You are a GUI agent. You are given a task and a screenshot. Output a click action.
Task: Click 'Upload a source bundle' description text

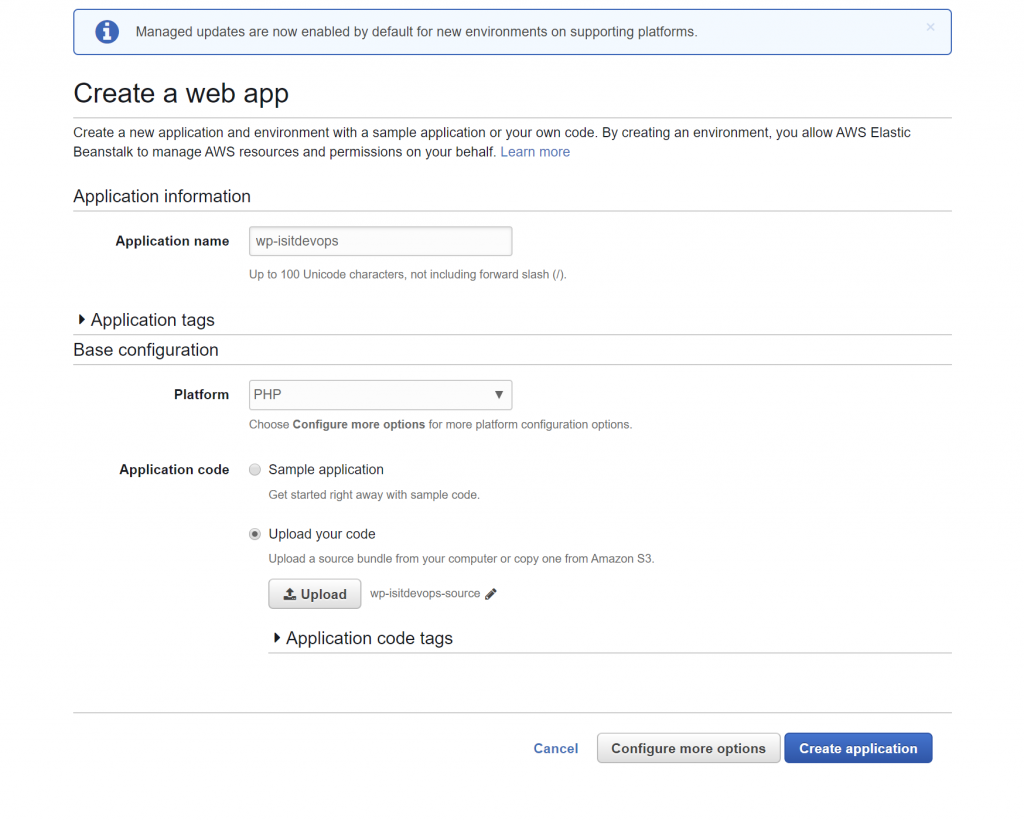pos(461,559)
